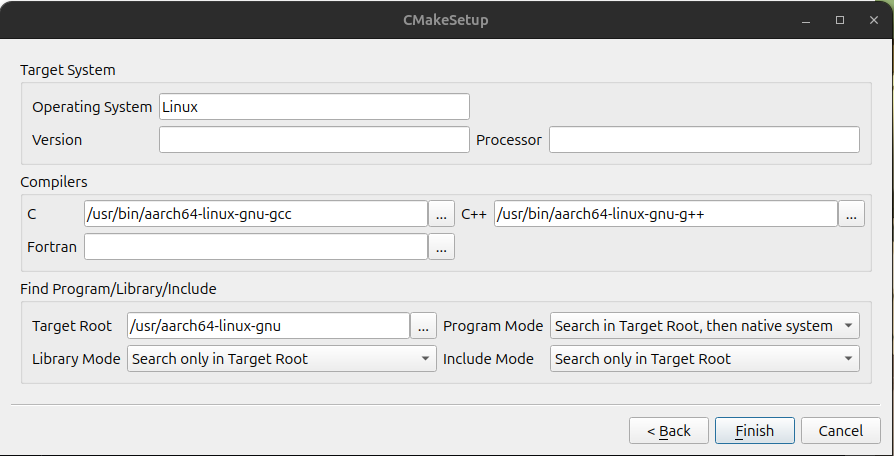Viewport: 894px width, 456px height.
Task: Minimize the CMakeSetup window
Action: [x=806, y=21]
